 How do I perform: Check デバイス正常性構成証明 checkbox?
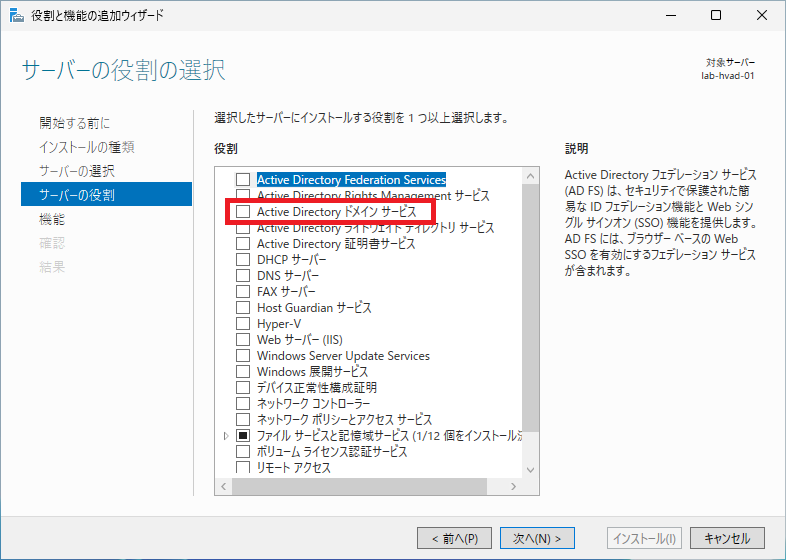pos(243,388)
